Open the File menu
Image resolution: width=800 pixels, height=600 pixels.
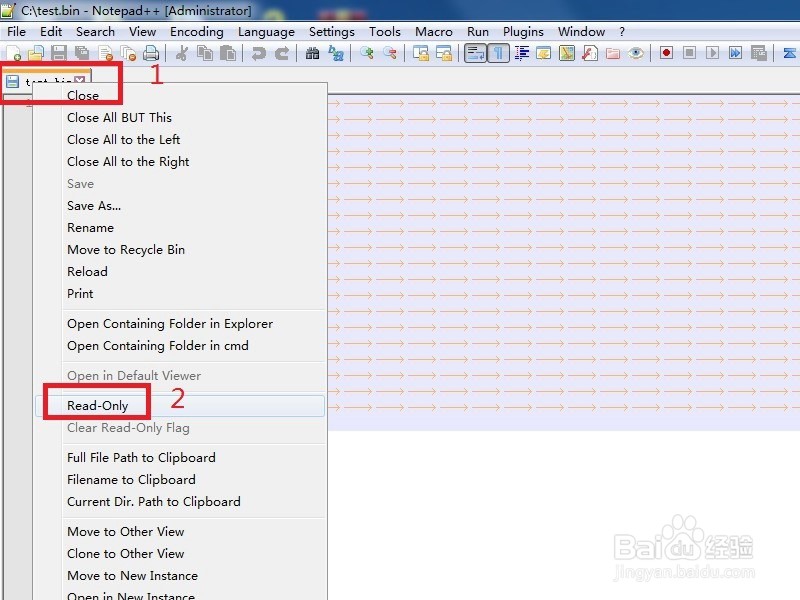click(x=16, y=32)
